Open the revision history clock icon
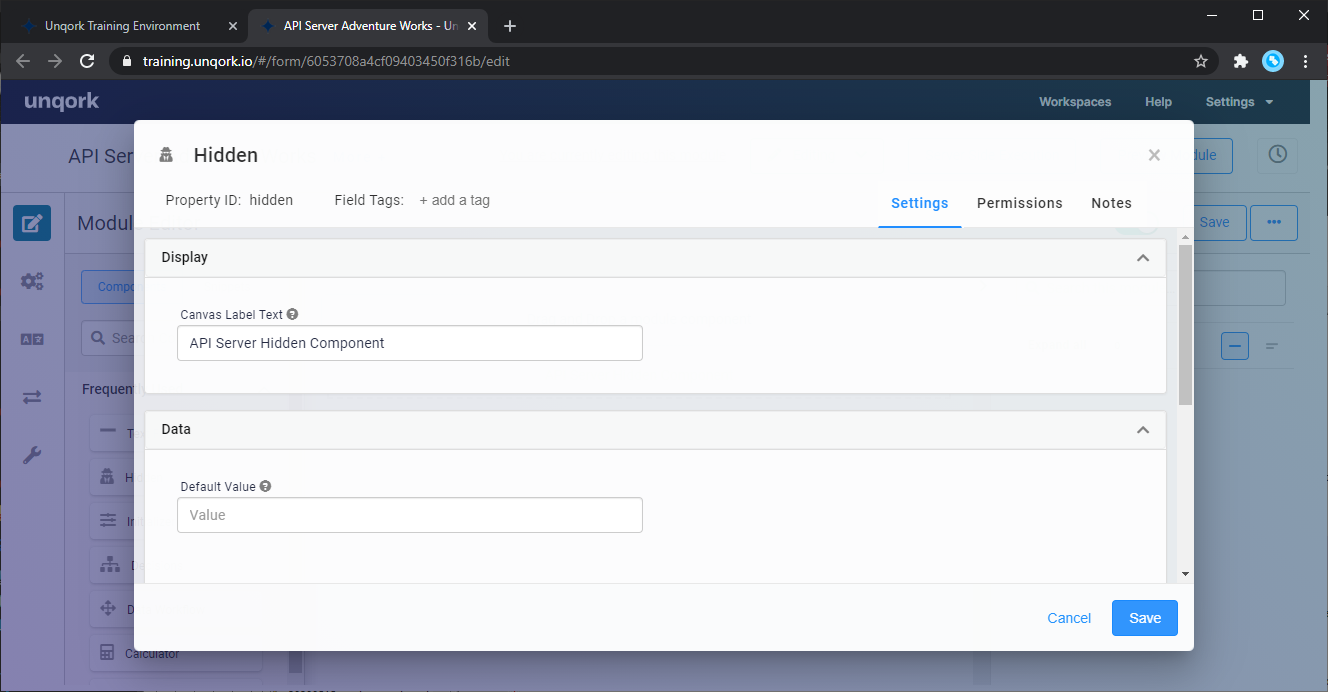The height and width of the screenshot is (692, 1328). point(1277,155)
